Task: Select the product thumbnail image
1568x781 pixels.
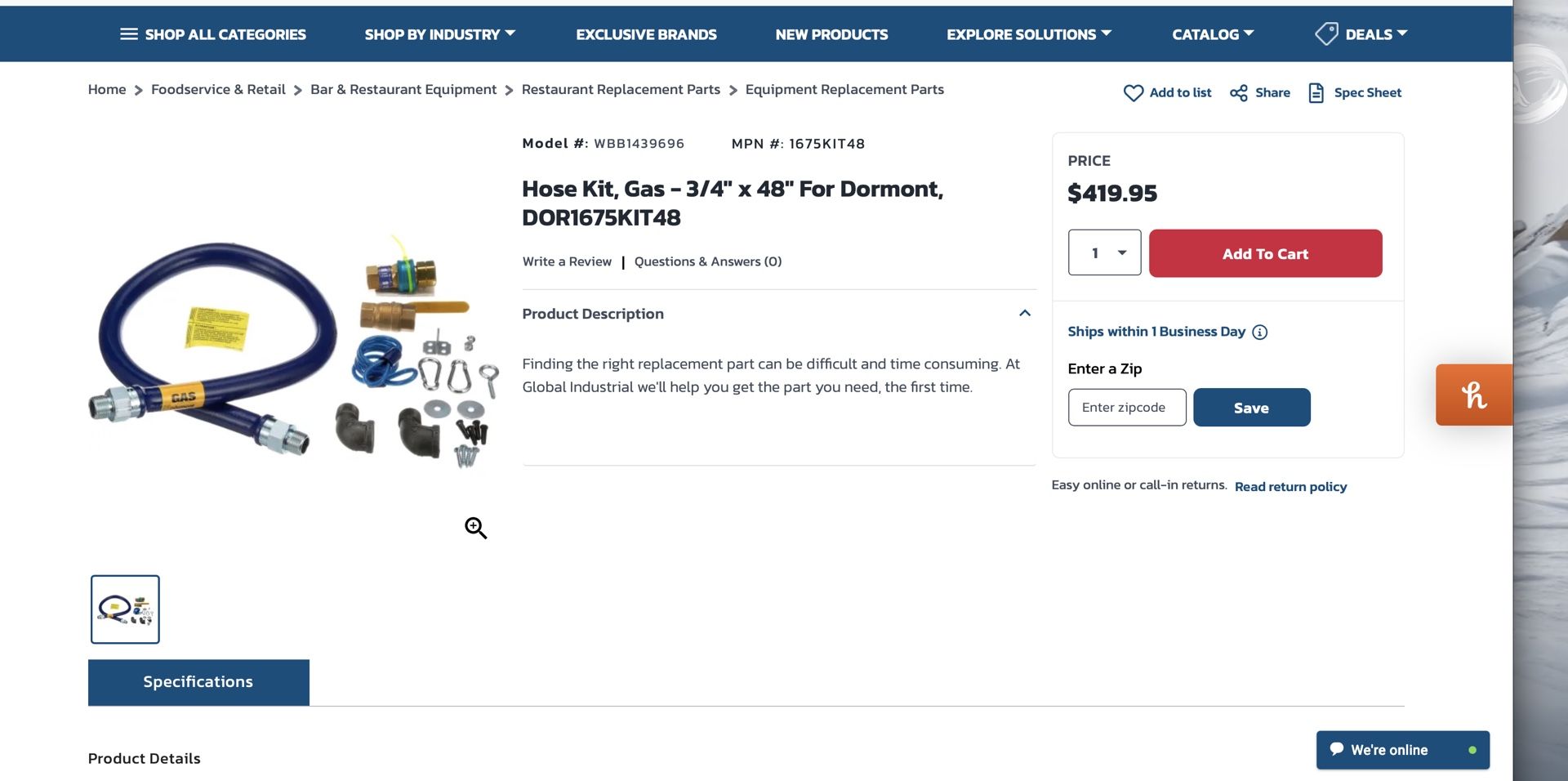Action: click(124, 609)
